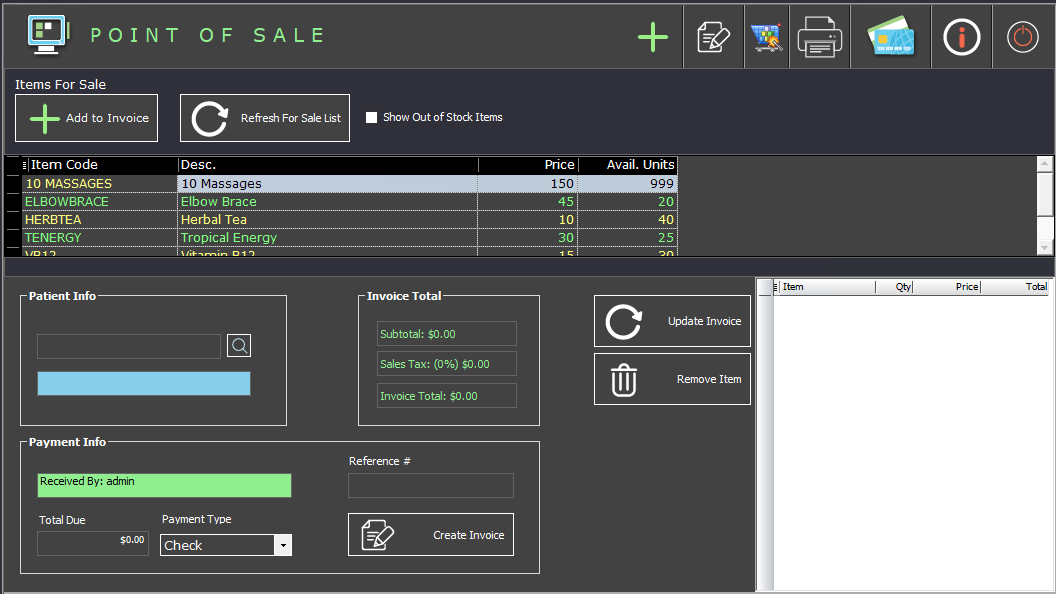Open the edit invoice notepad icon
1056x594 pixels.
click(713, 38)
